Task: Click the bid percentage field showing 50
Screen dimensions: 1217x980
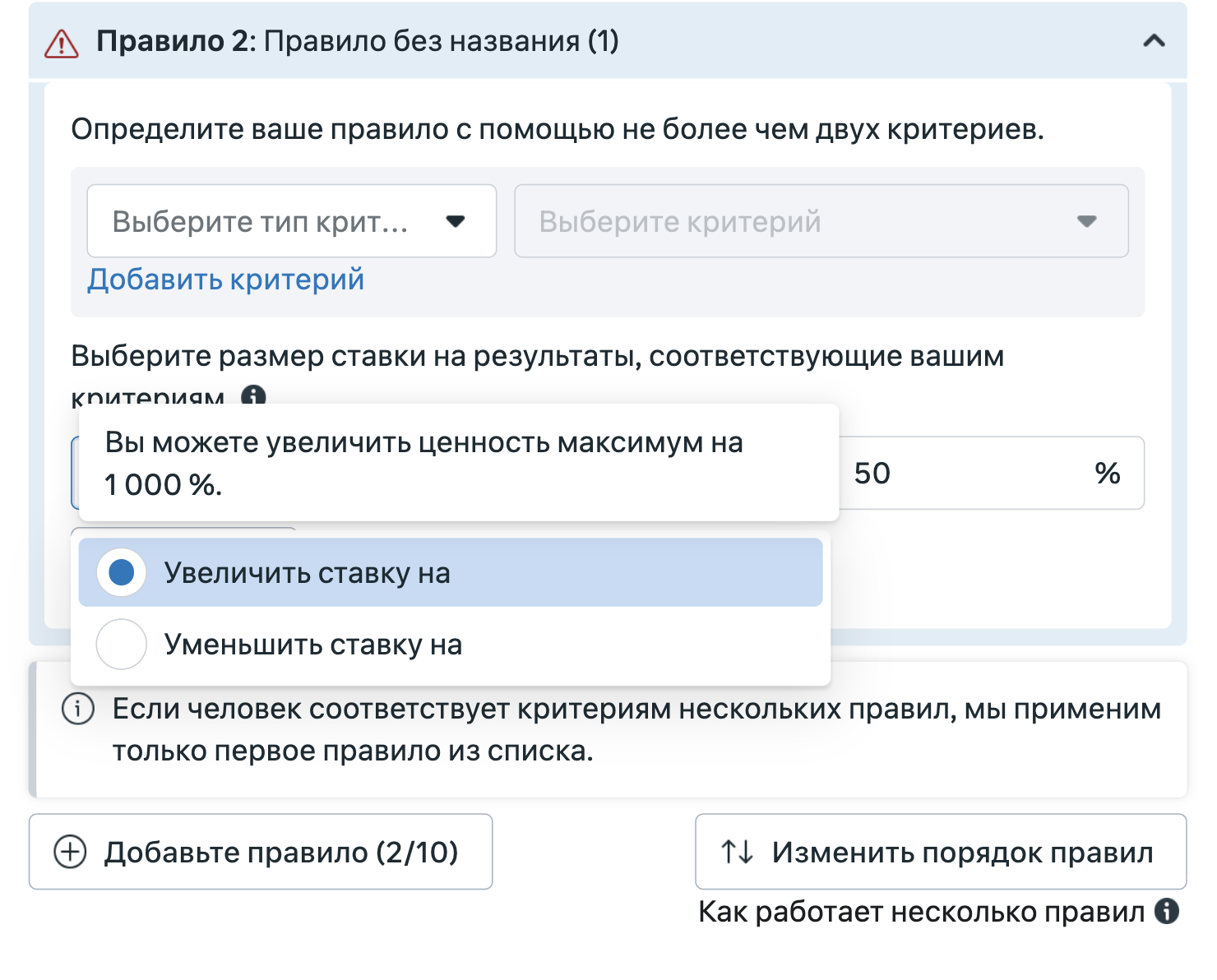Action: point(991,473)
